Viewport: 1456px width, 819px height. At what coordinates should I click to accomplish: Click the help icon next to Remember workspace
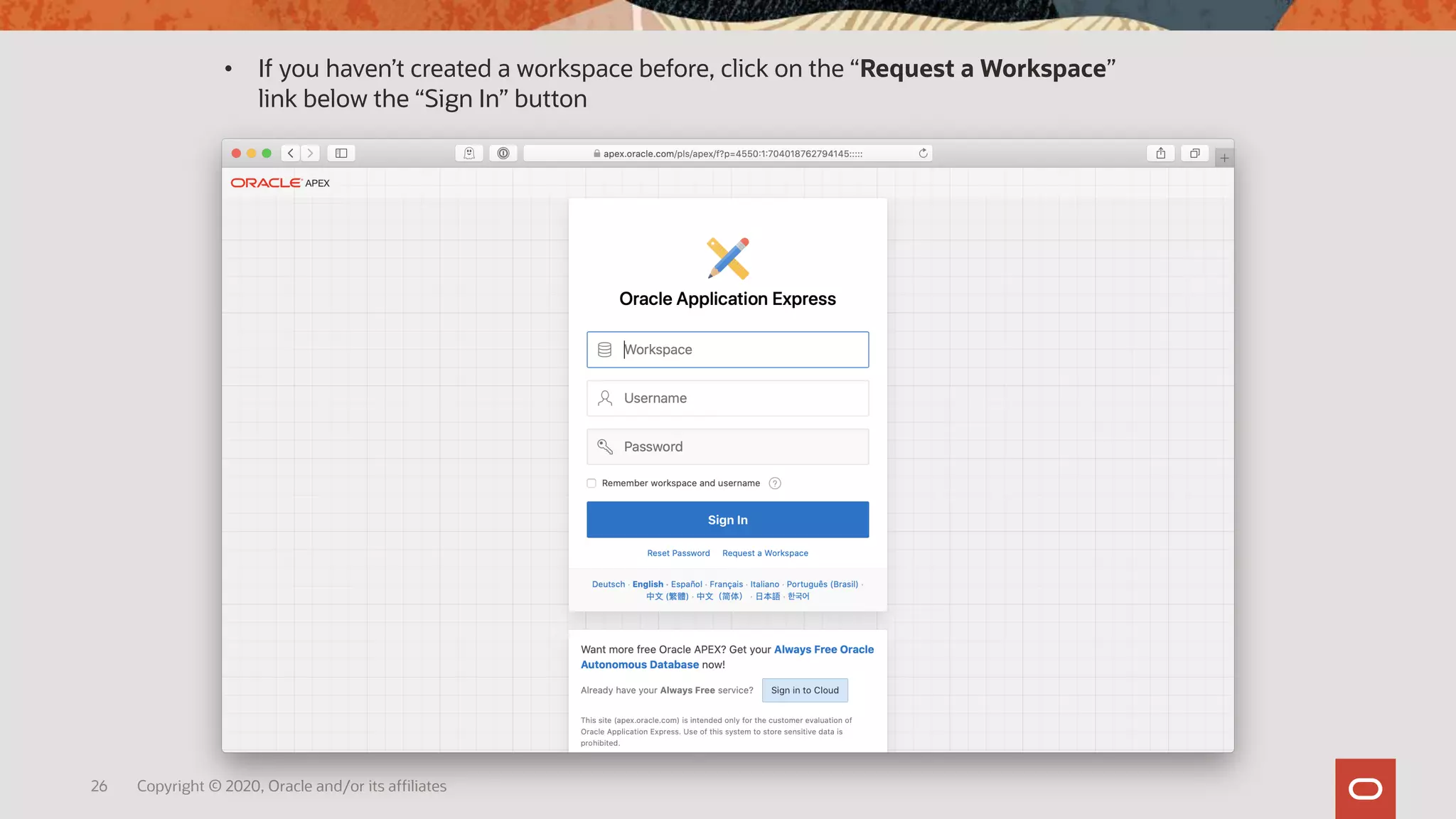775,483
